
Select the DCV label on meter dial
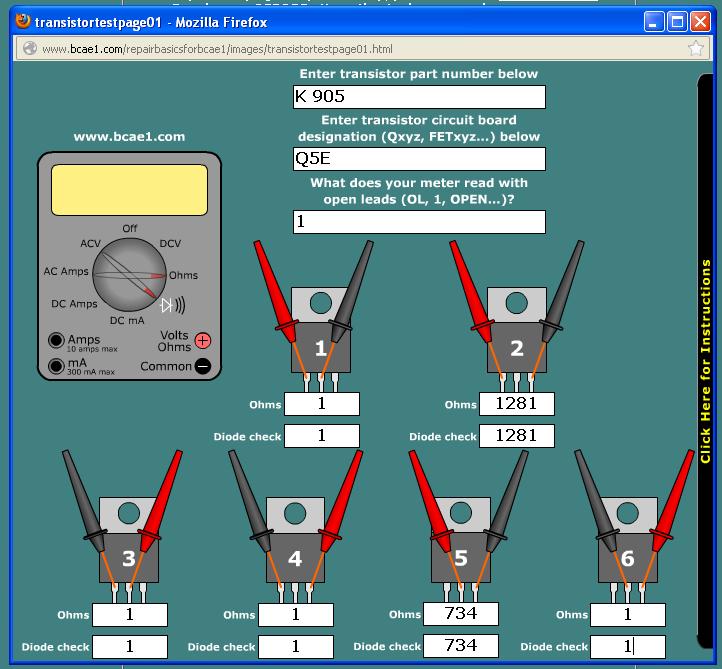coord(170,243)
